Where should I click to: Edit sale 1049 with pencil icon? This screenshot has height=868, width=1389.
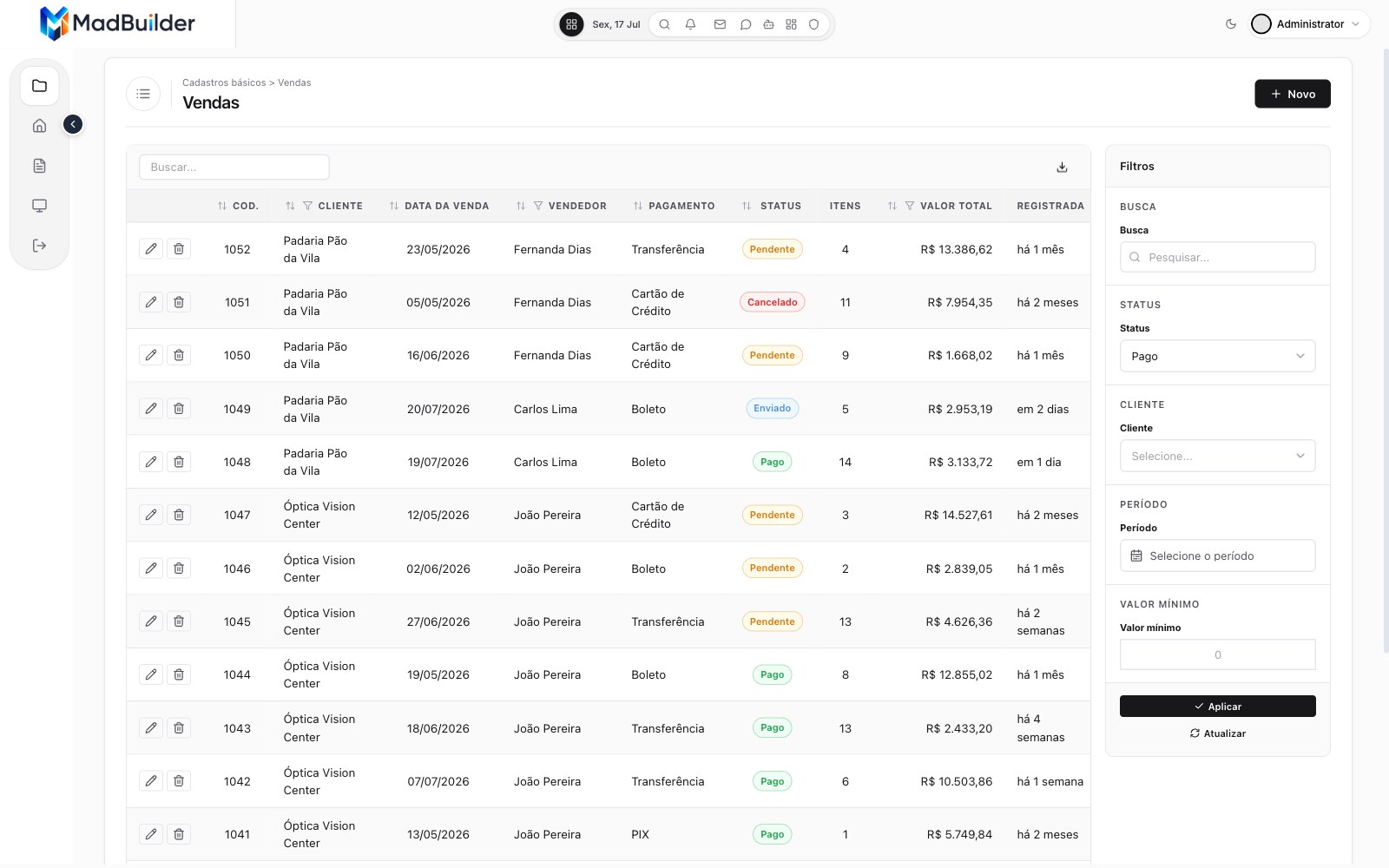click(x=151, y=409)
